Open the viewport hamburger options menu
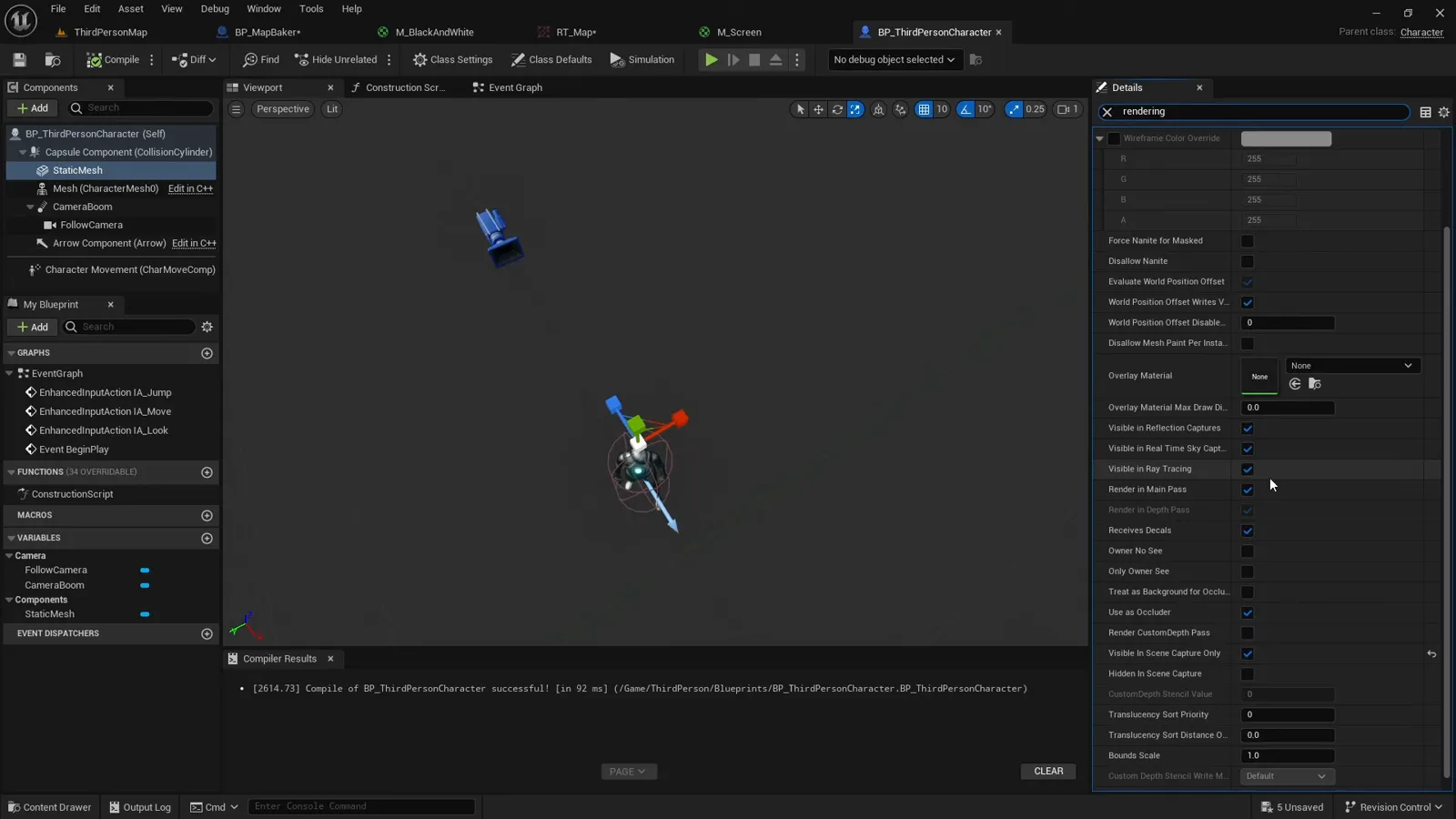Screen dimensions: 1456x819 click(x=236, y=109)
